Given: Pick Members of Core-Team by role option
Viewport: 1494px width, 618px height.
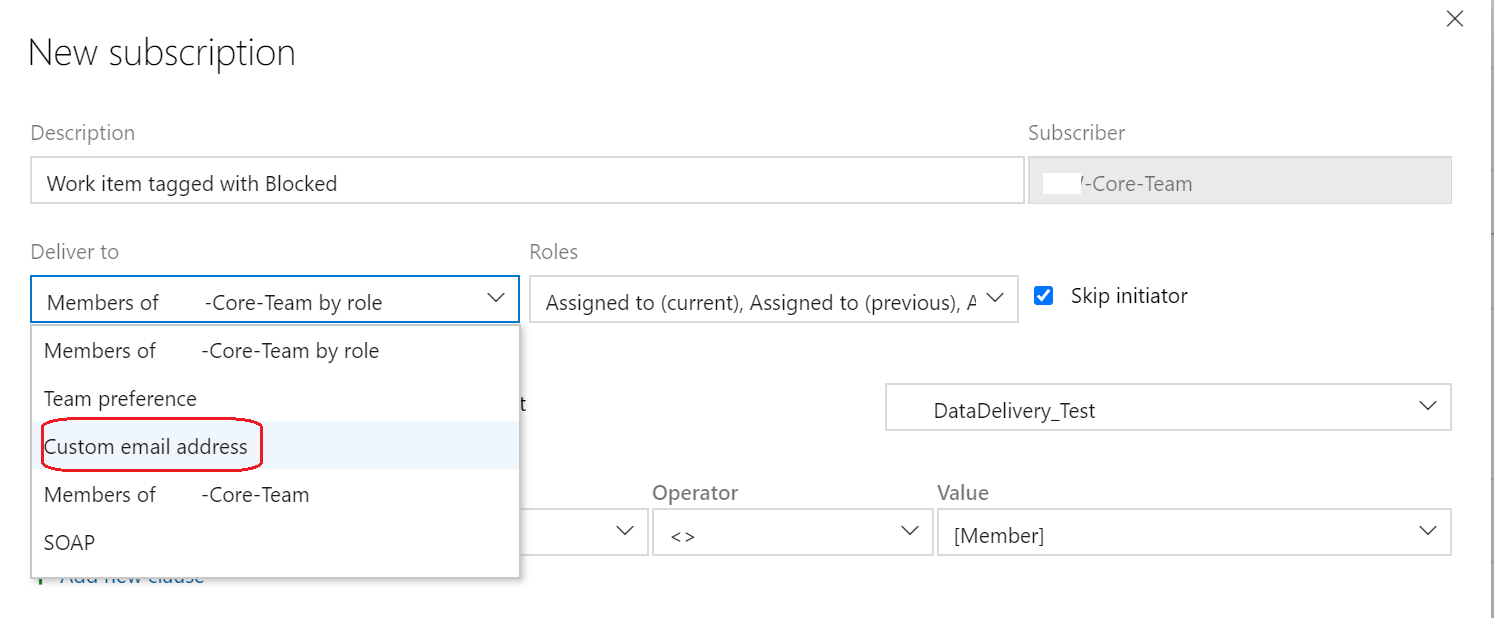Looking at the screenshot, I should 211,351.
